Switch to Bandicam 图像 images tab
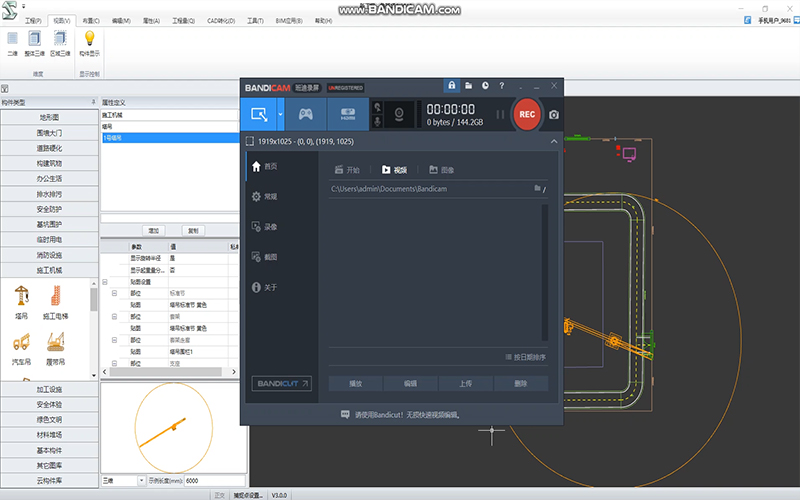The width and height of the screenshot is (800, 500). pos(441,170)
